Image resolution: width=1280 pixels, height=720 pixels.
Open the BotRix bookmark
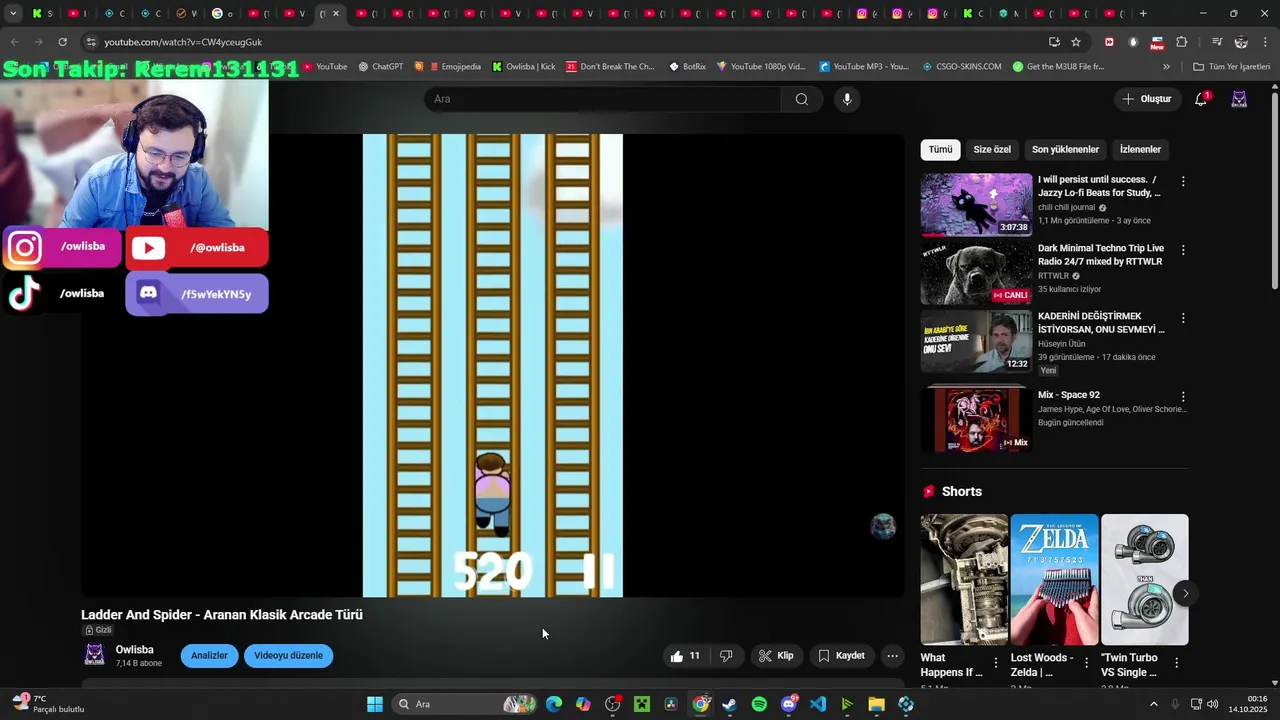tap(687, 67)
